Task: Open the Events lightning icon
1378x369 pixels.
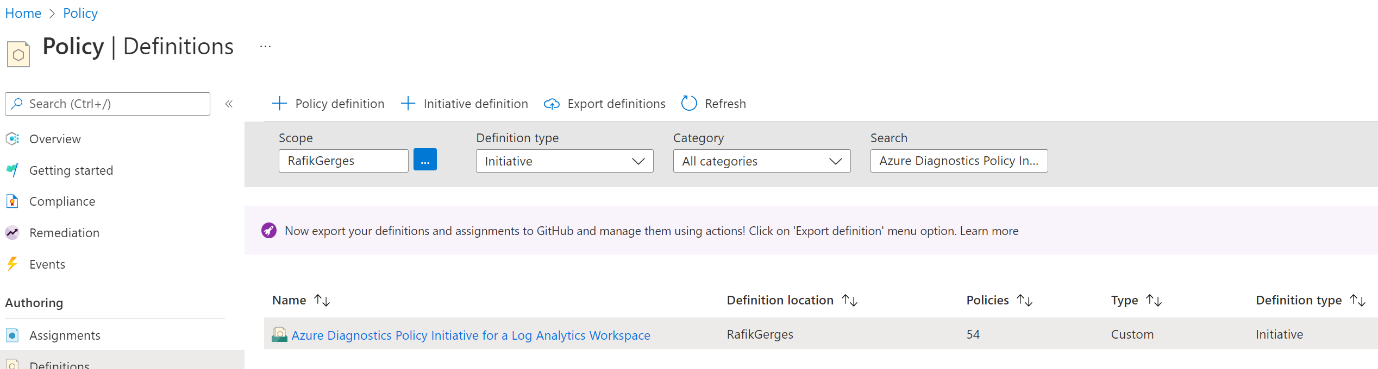Action: click(x=13, y=264)
